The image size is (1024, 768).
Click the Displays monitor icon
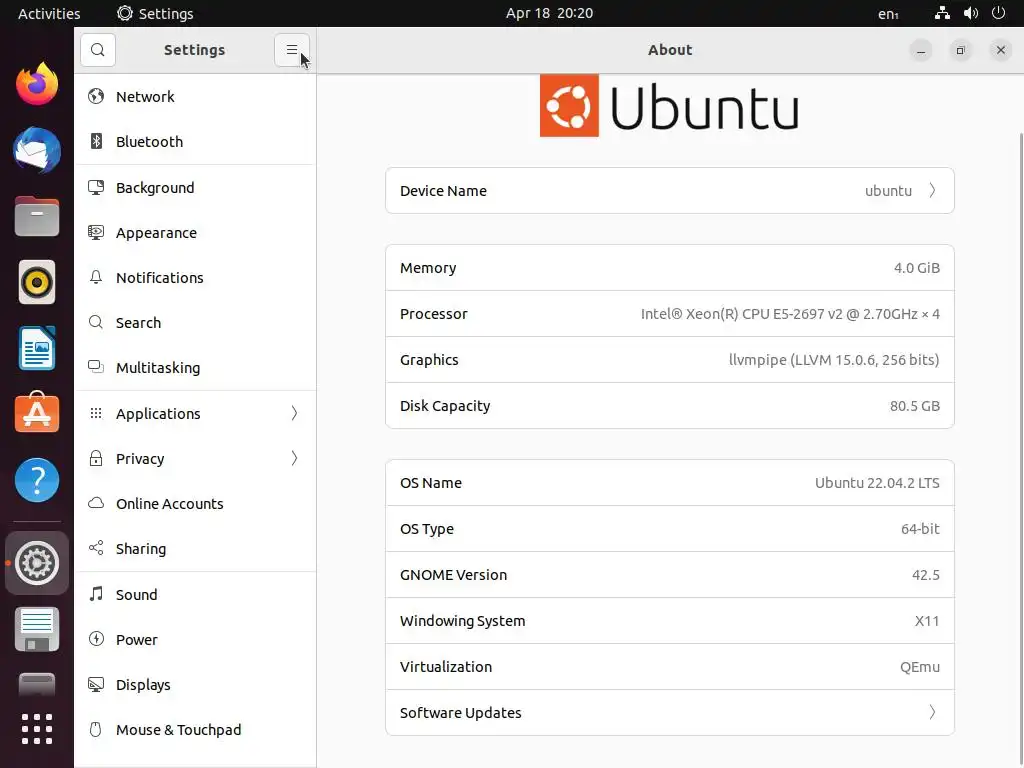[96, 685]
